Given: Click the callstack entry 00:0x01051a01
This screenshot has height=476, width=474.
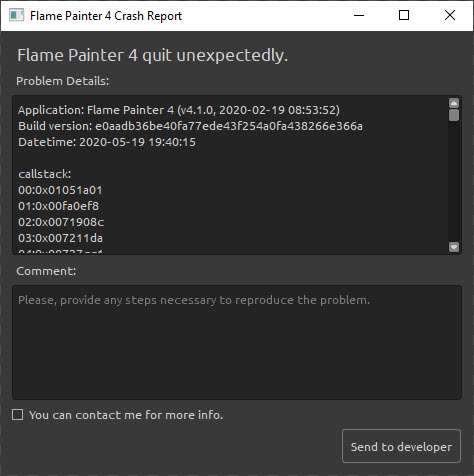Looking at the screenshot, I should click(x=60, y=190).
